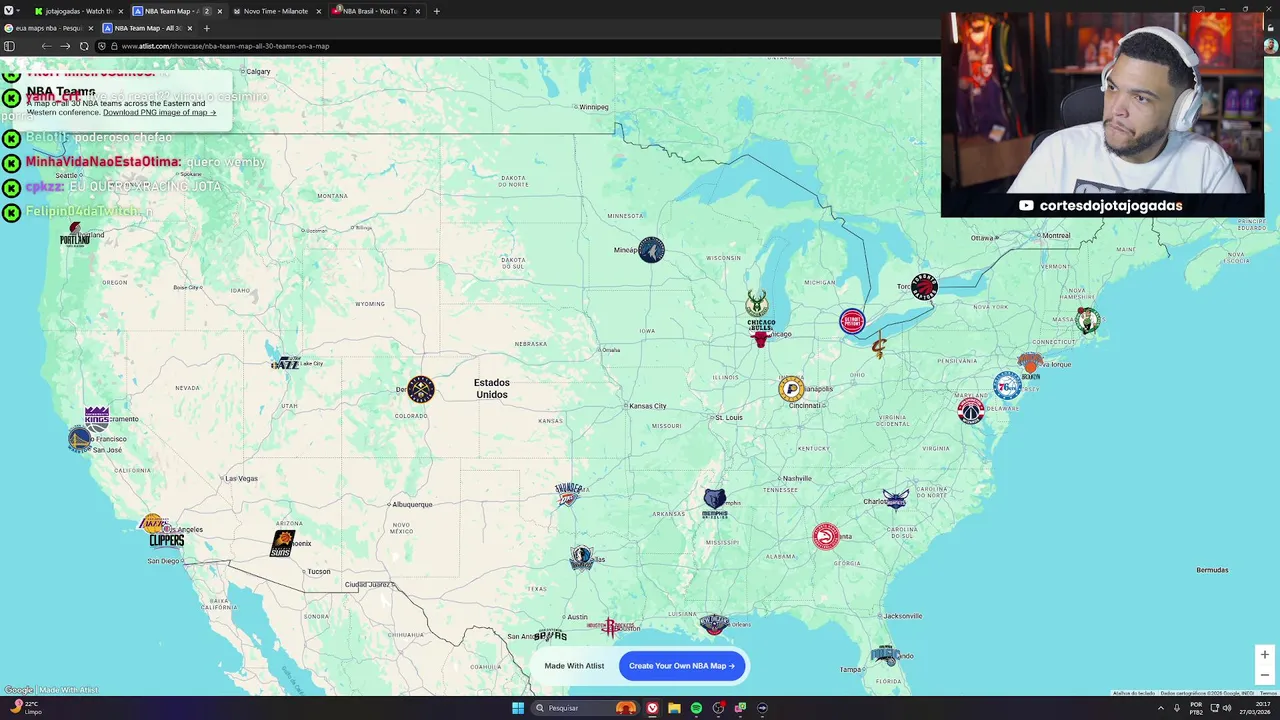Click the Estados Unidos map label
The width and height of the screenshot is (1280, 720).
[492, 388]
